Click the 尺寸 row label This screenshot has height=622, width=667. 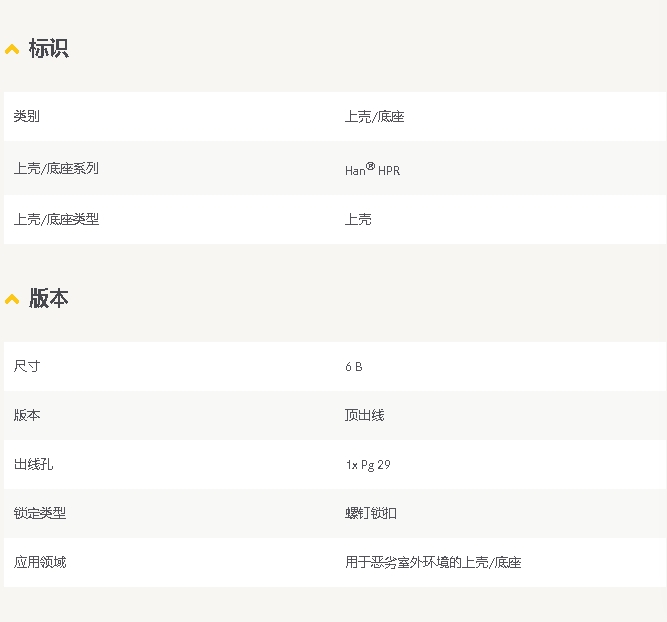click(x=27, y=367)
